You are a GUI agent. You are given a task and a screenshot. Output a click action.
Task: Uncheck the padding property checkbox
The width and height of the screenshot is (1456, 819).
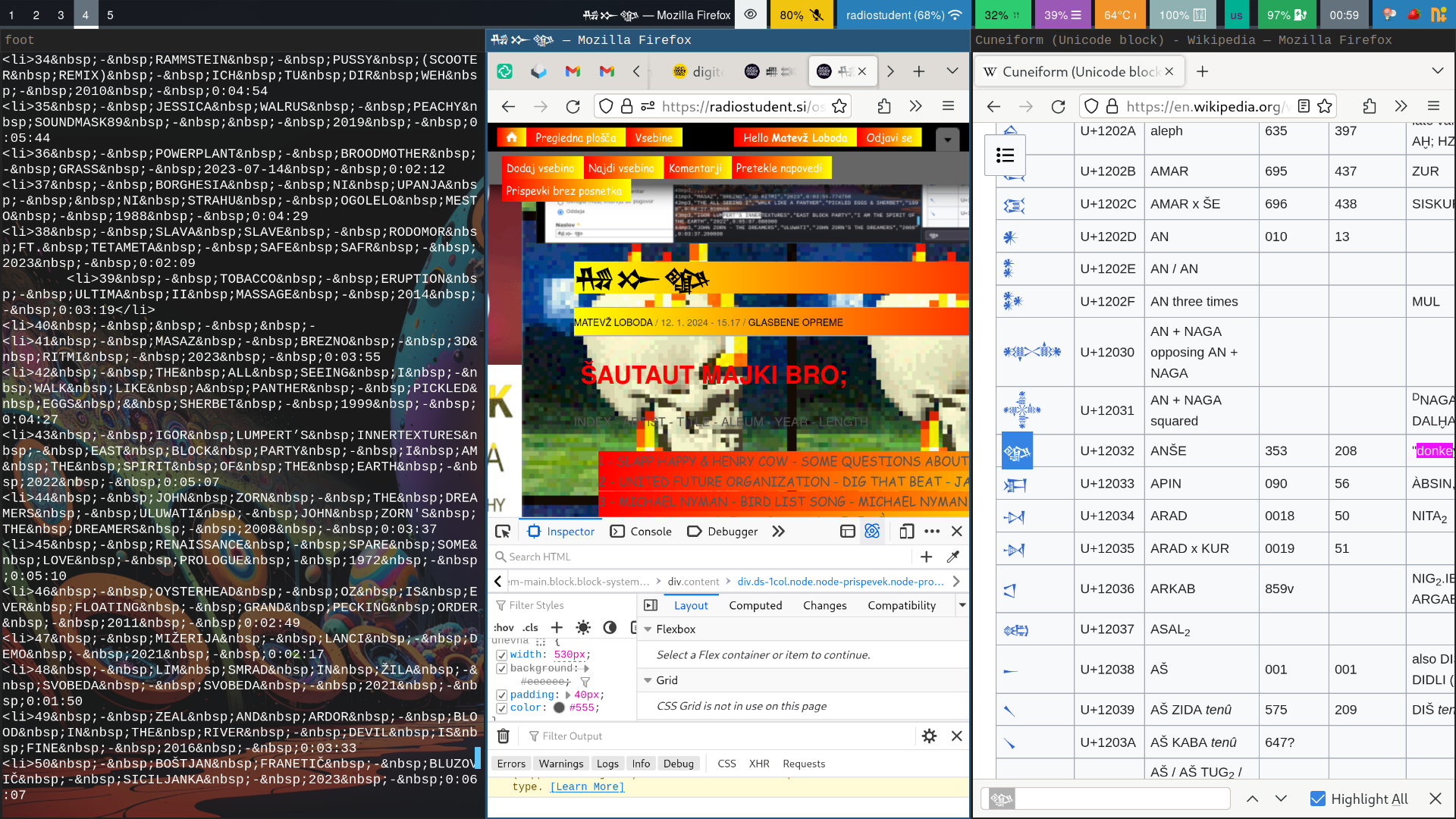click(x=501, y=695)
